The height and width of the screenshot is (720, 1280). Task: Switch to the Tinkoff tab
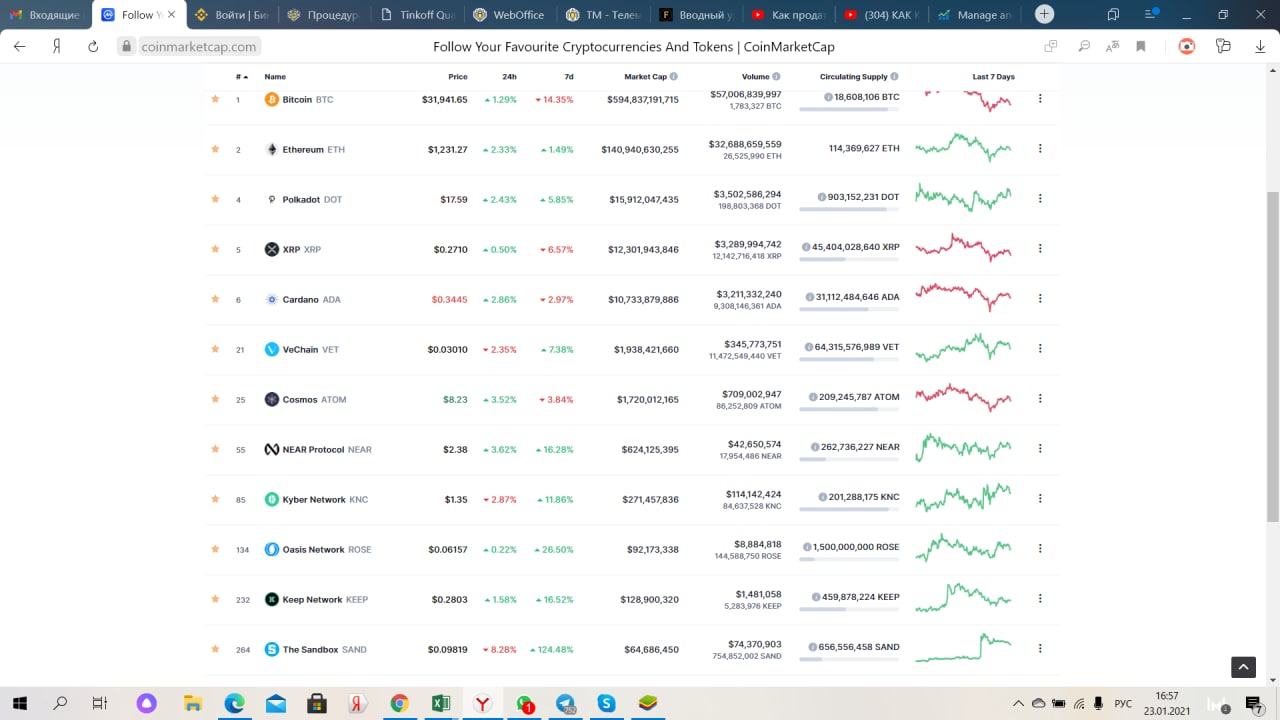[418, 15]
